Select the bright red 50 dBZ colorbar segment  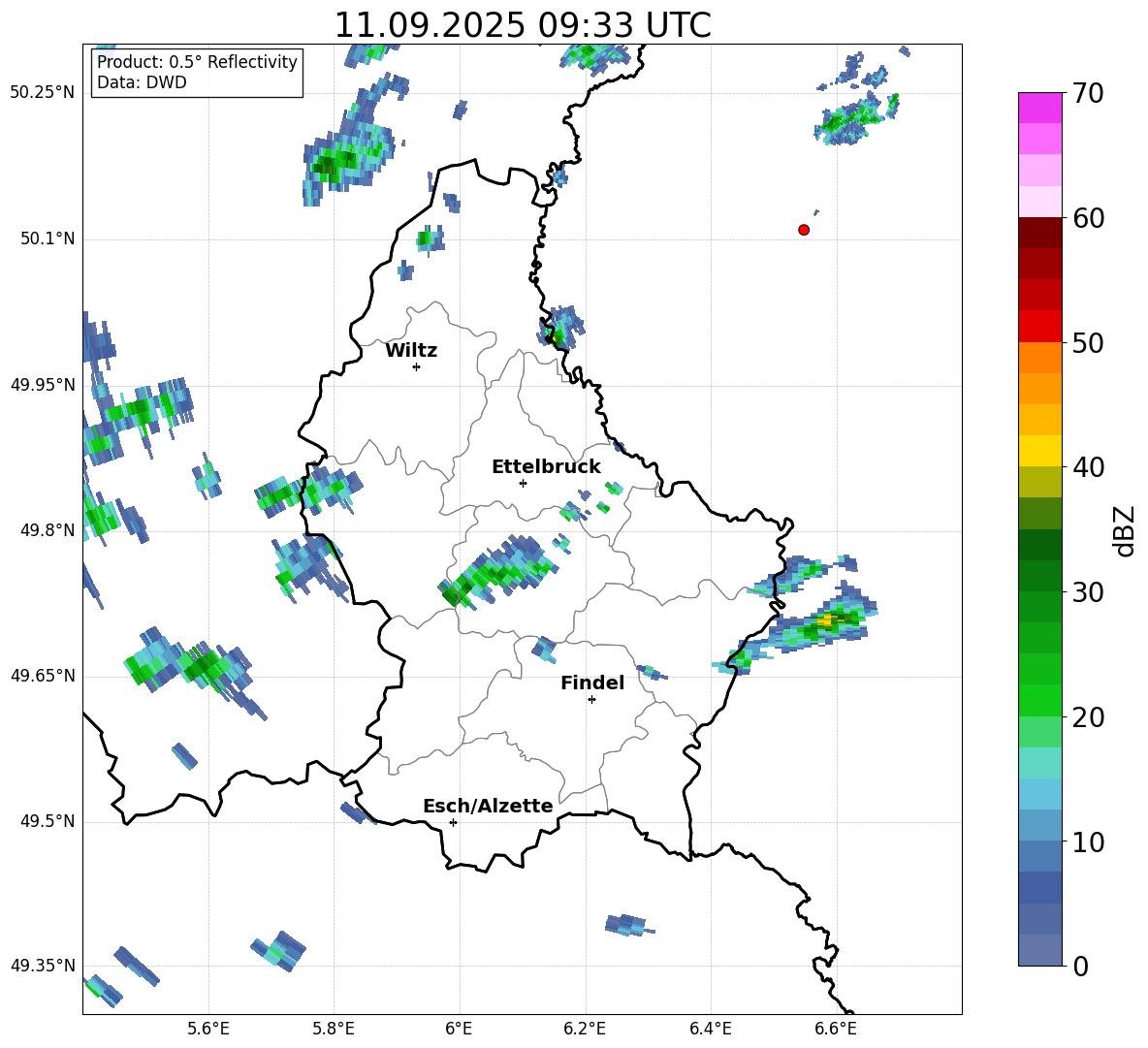(x=1040, y=326)
